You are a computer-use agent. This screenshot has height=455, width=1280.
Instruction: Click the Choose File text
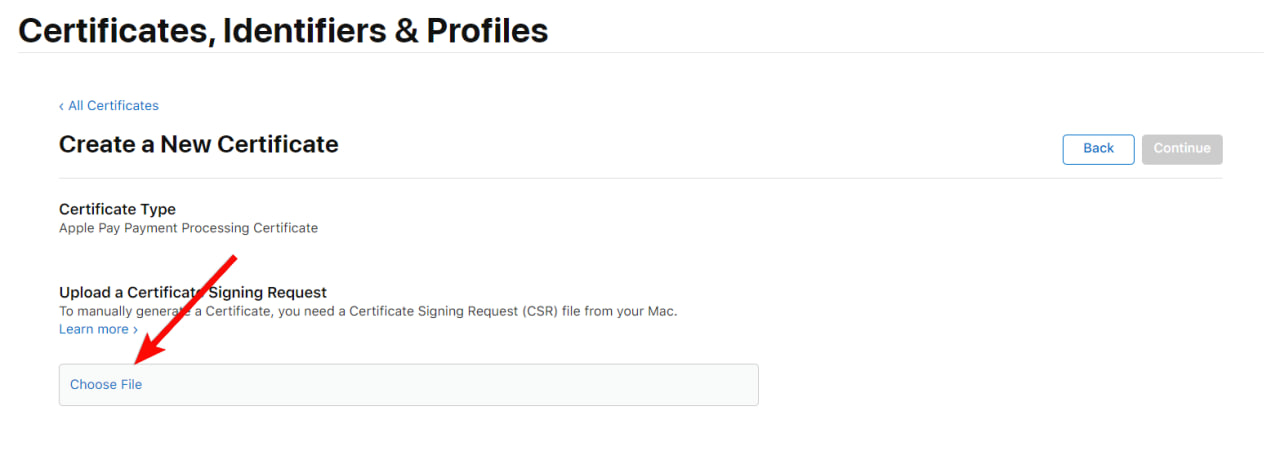(x=106, y=385)
